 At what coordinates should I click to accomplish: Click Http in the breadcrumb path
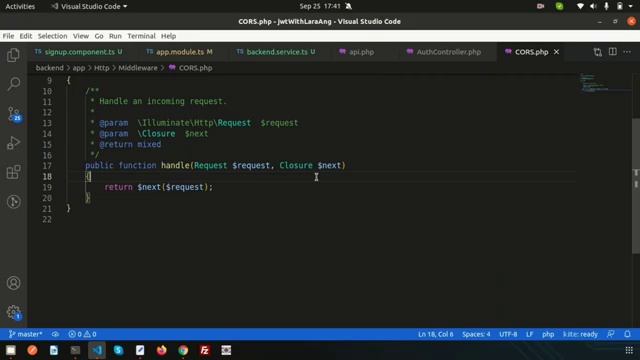pyautogui.click(x=102, y=68)
